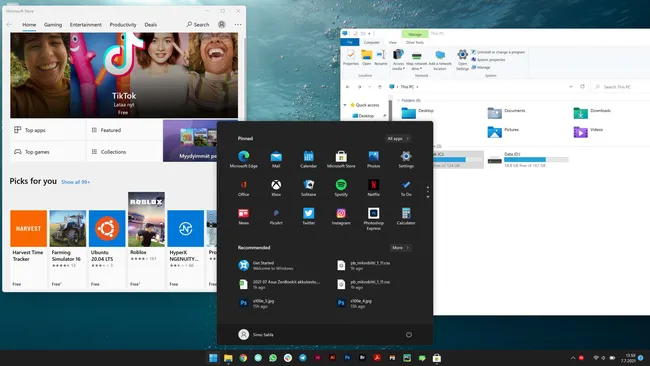
Task: Launch Office from the Start menu
Action: pos(244,188)
